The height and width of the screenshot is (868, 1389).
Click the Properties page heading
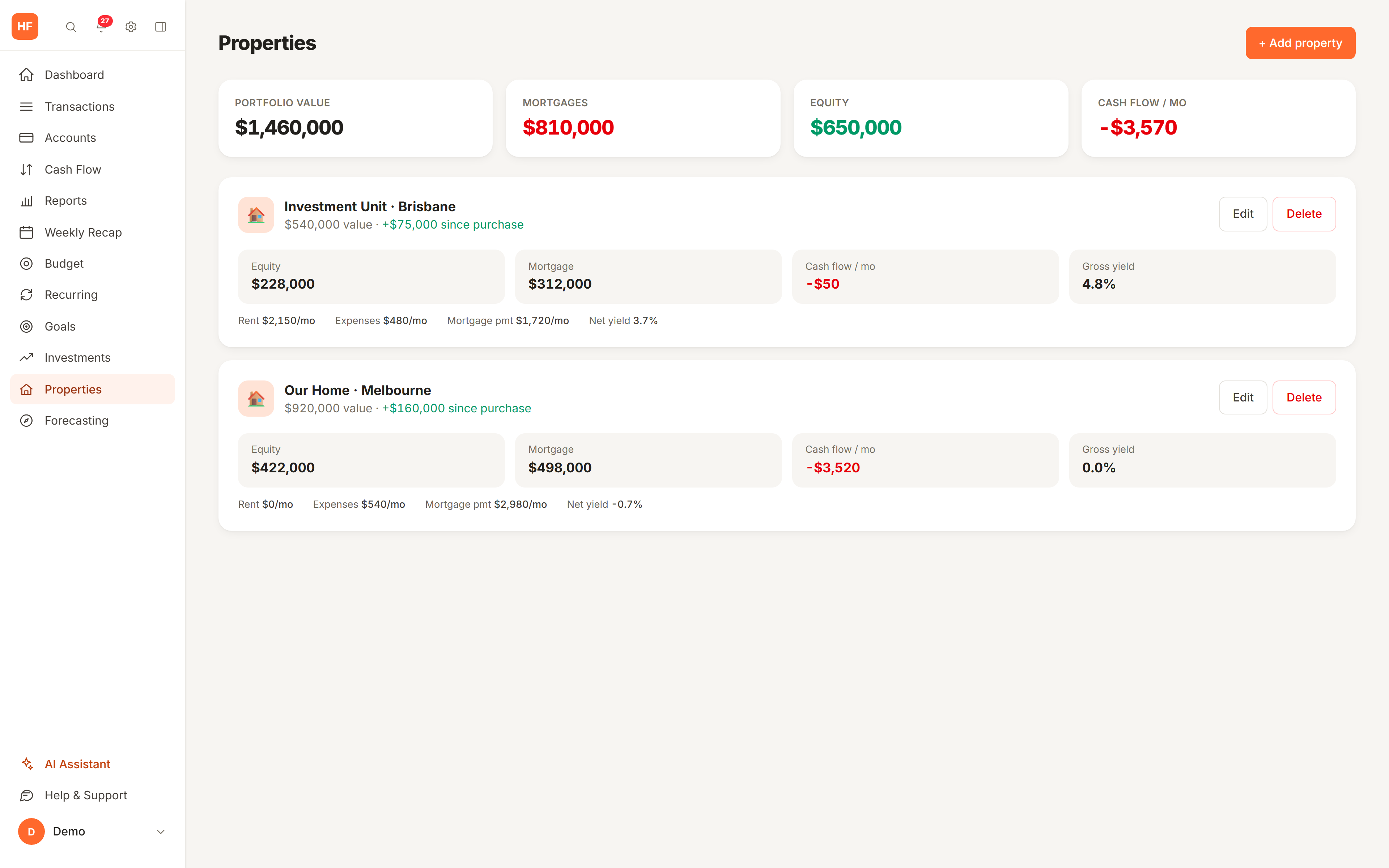(267, 43)
